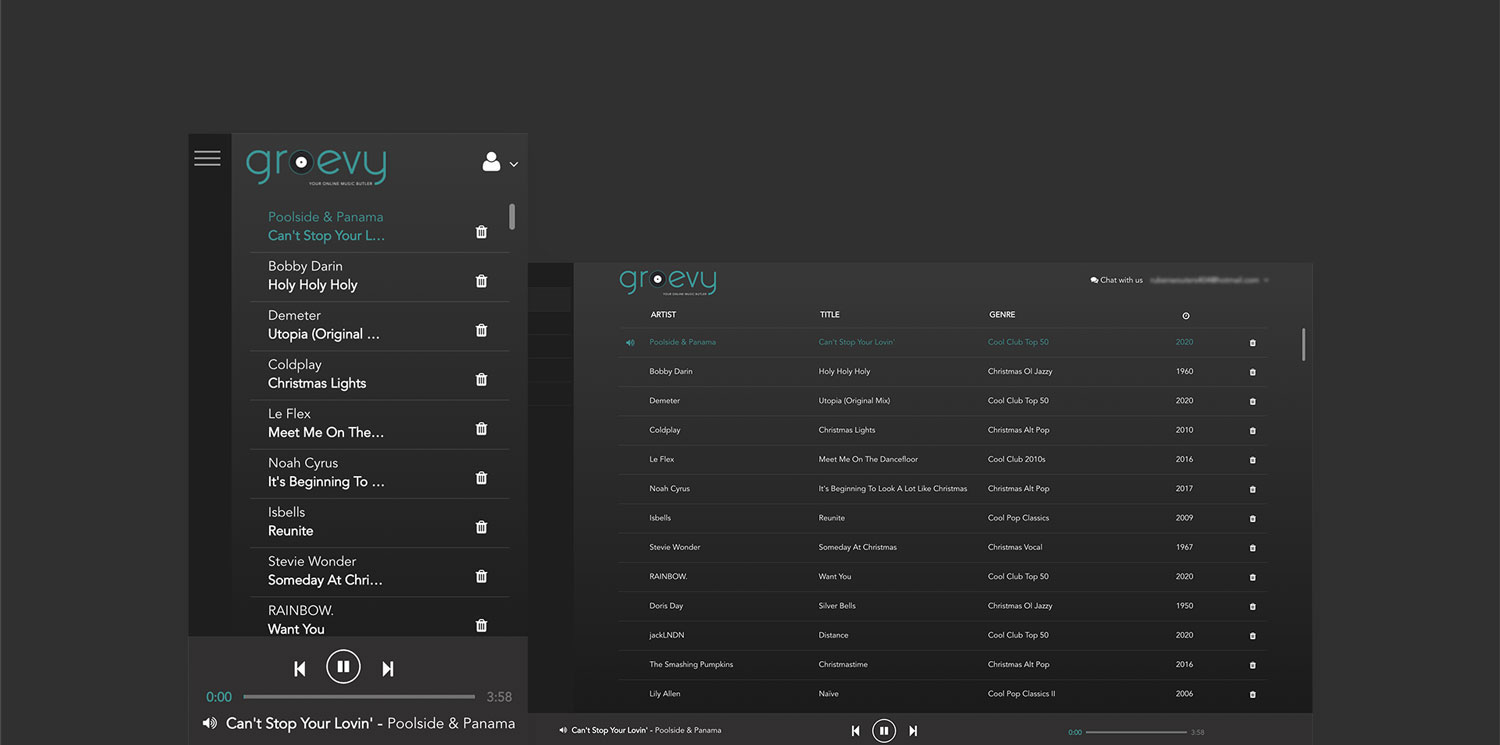The image size is (1500, 745).
Task: Select 'Christmas Lights' title in desktop table
Action: pyautogui.click(x=847, y=430)
